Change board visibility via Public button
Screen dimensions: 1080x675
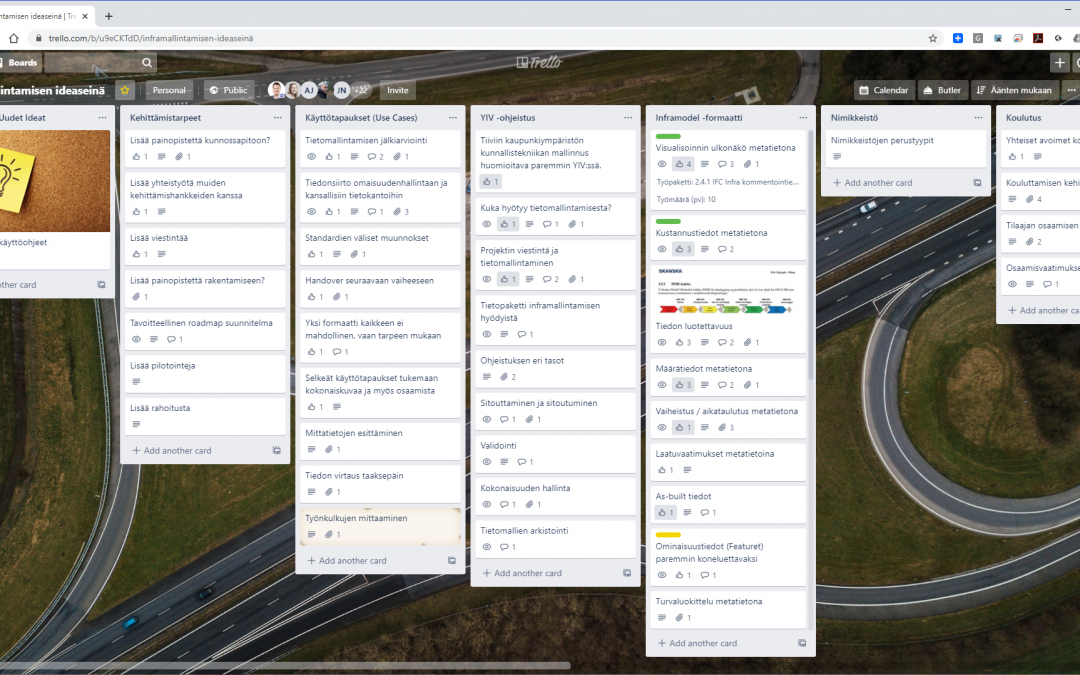(x=228, y=90)
